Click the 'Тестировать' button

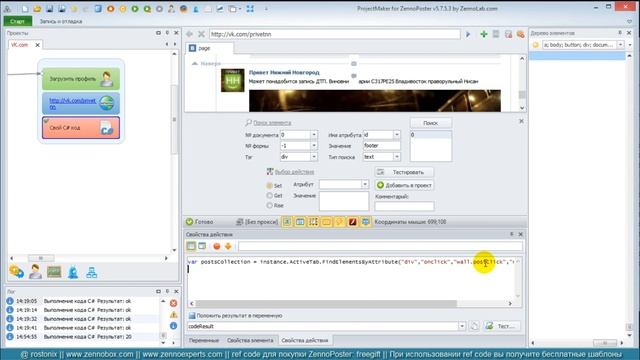pos(404,172)
